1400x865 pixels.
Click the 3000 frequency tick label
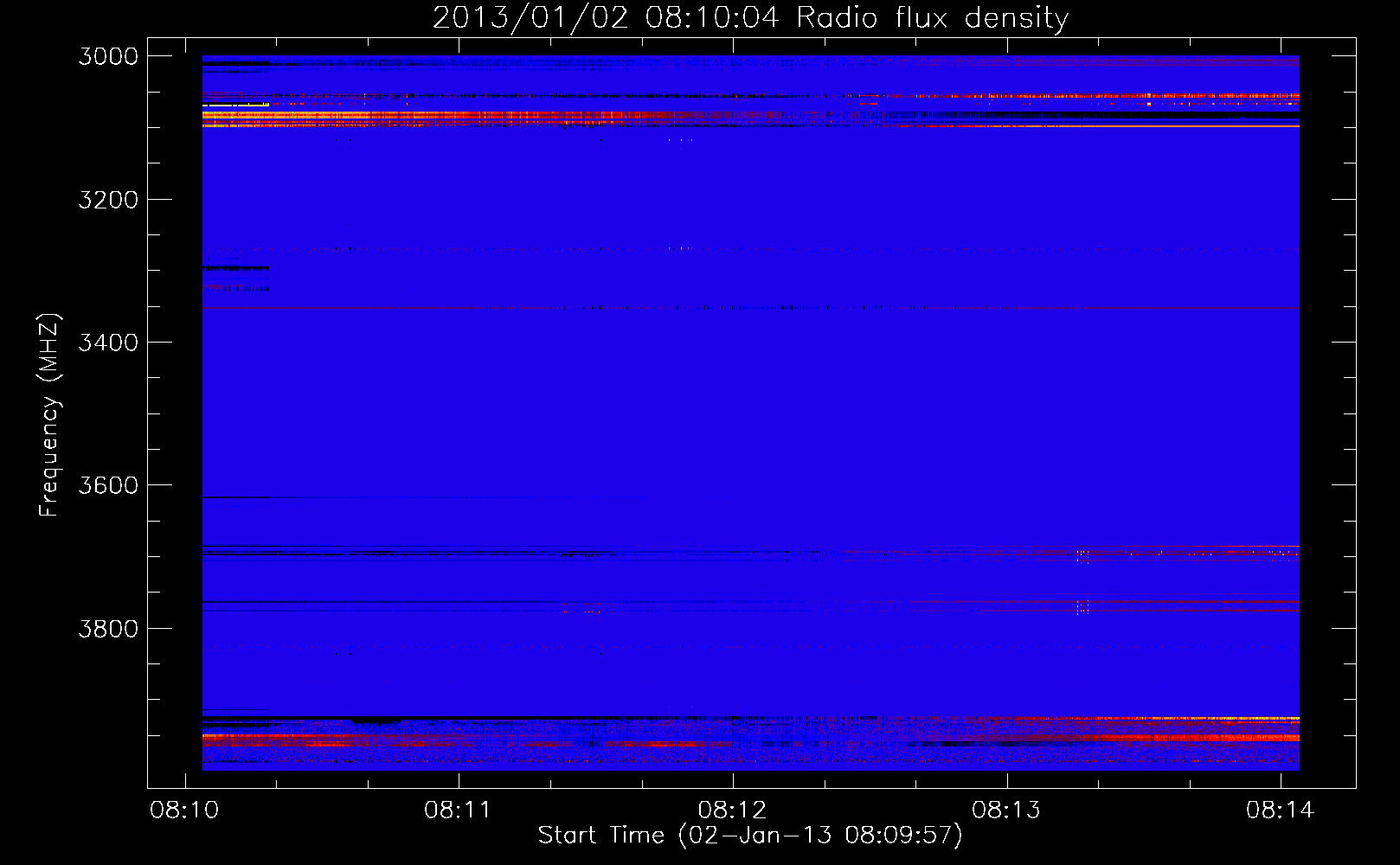coord(108,56)
